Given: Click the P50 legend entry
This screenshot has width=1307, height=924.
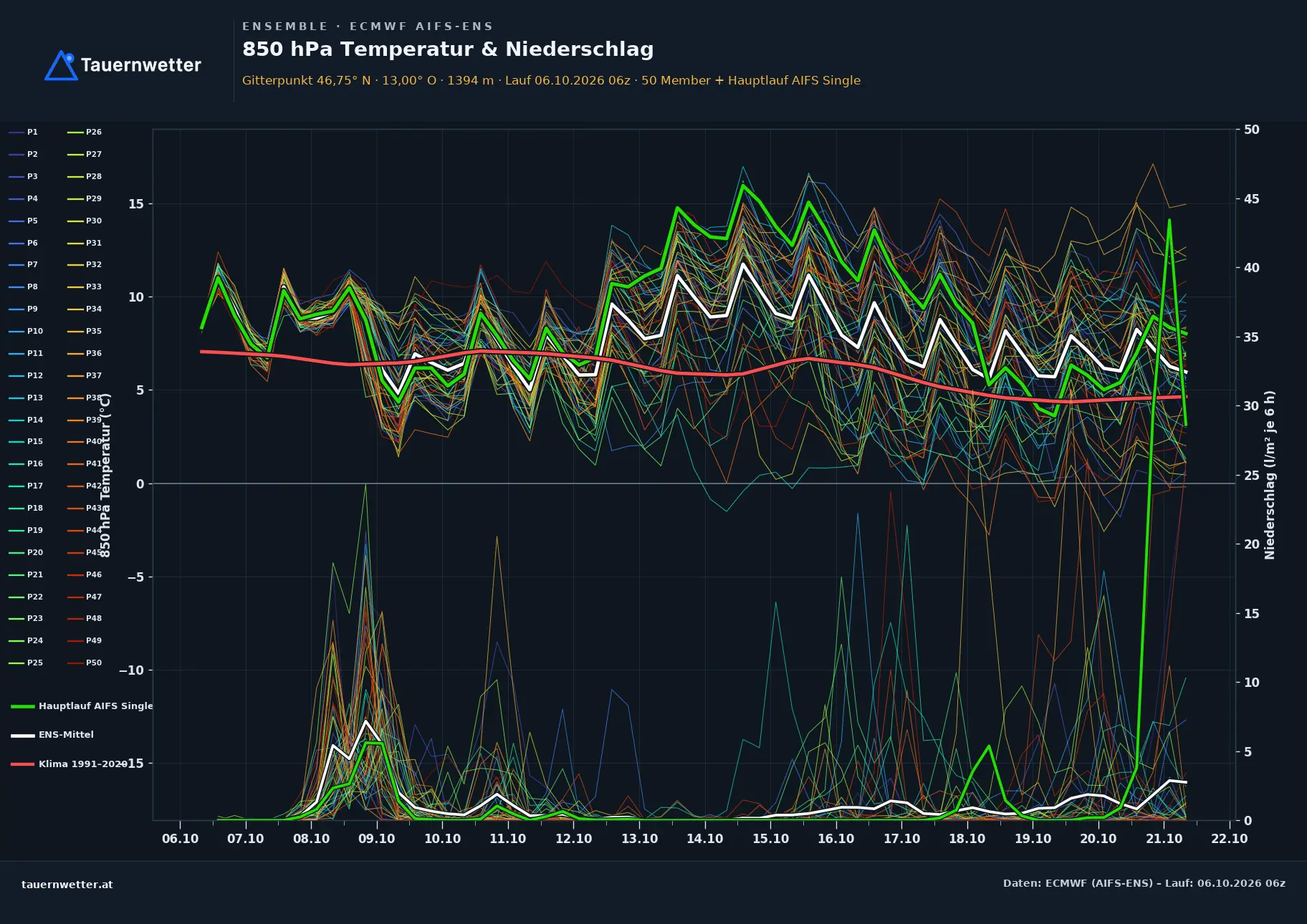Looking at the screenshot, I should pyautogui.click(x=85, y=663).
